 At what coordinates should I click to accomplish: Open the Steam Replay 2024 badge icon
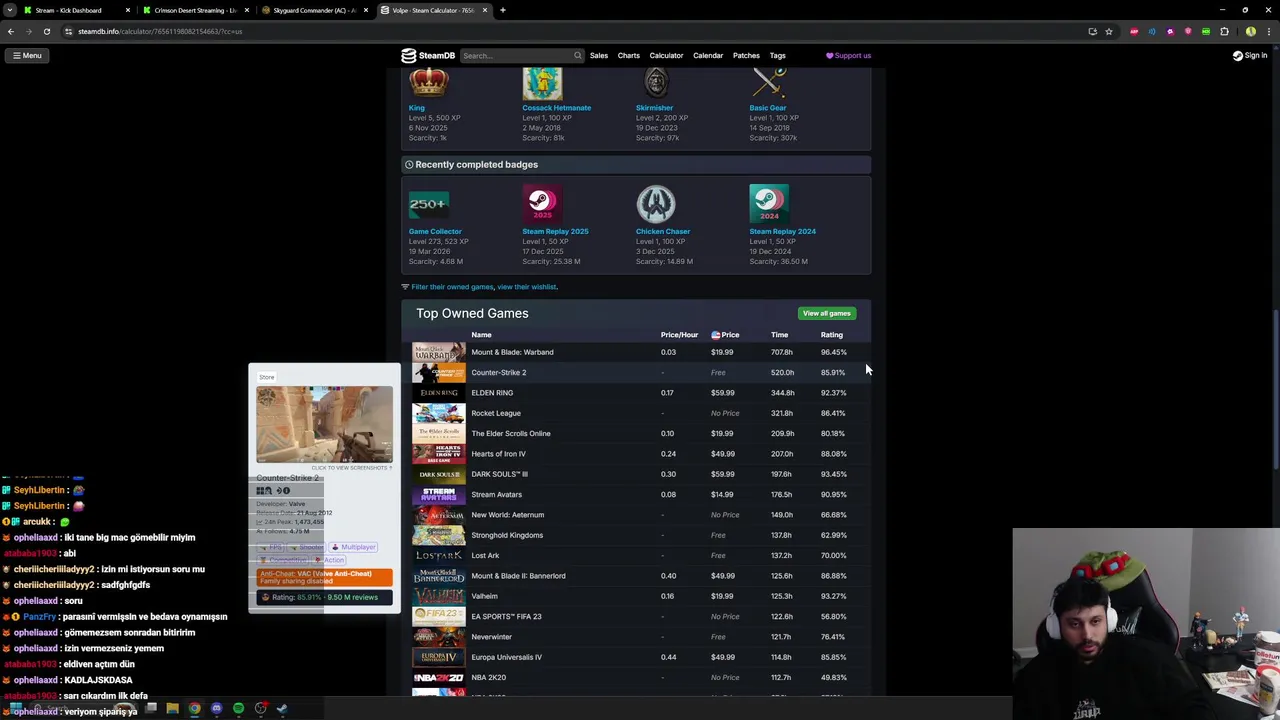(x=769, y=204)
